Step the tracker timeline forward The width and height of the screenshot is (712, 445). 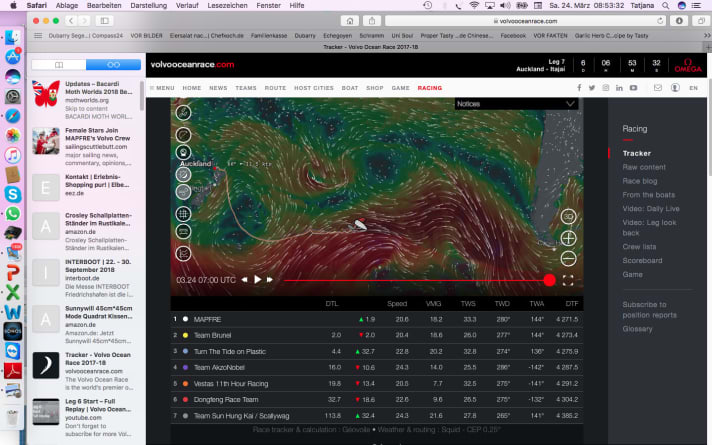coord(270,280)
